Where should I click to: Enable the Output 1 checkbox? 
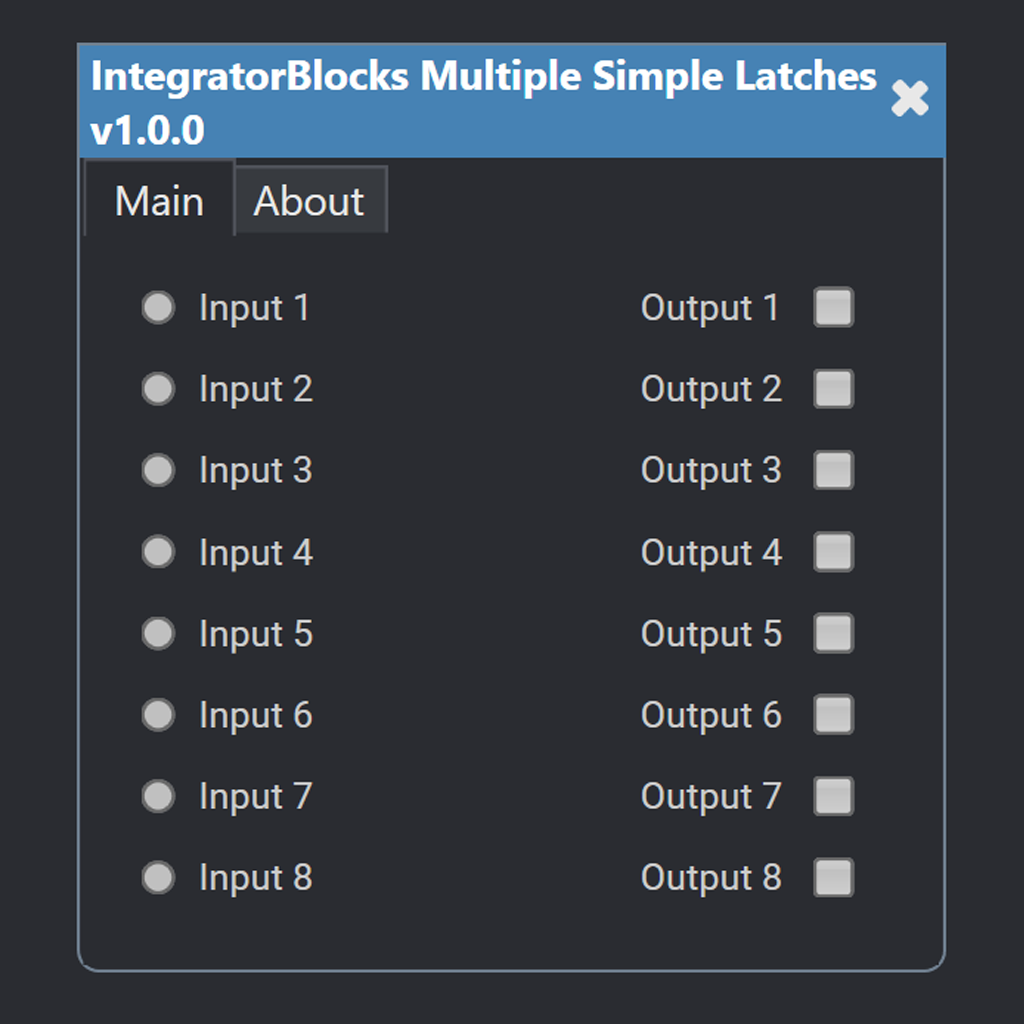coord(833,308)
